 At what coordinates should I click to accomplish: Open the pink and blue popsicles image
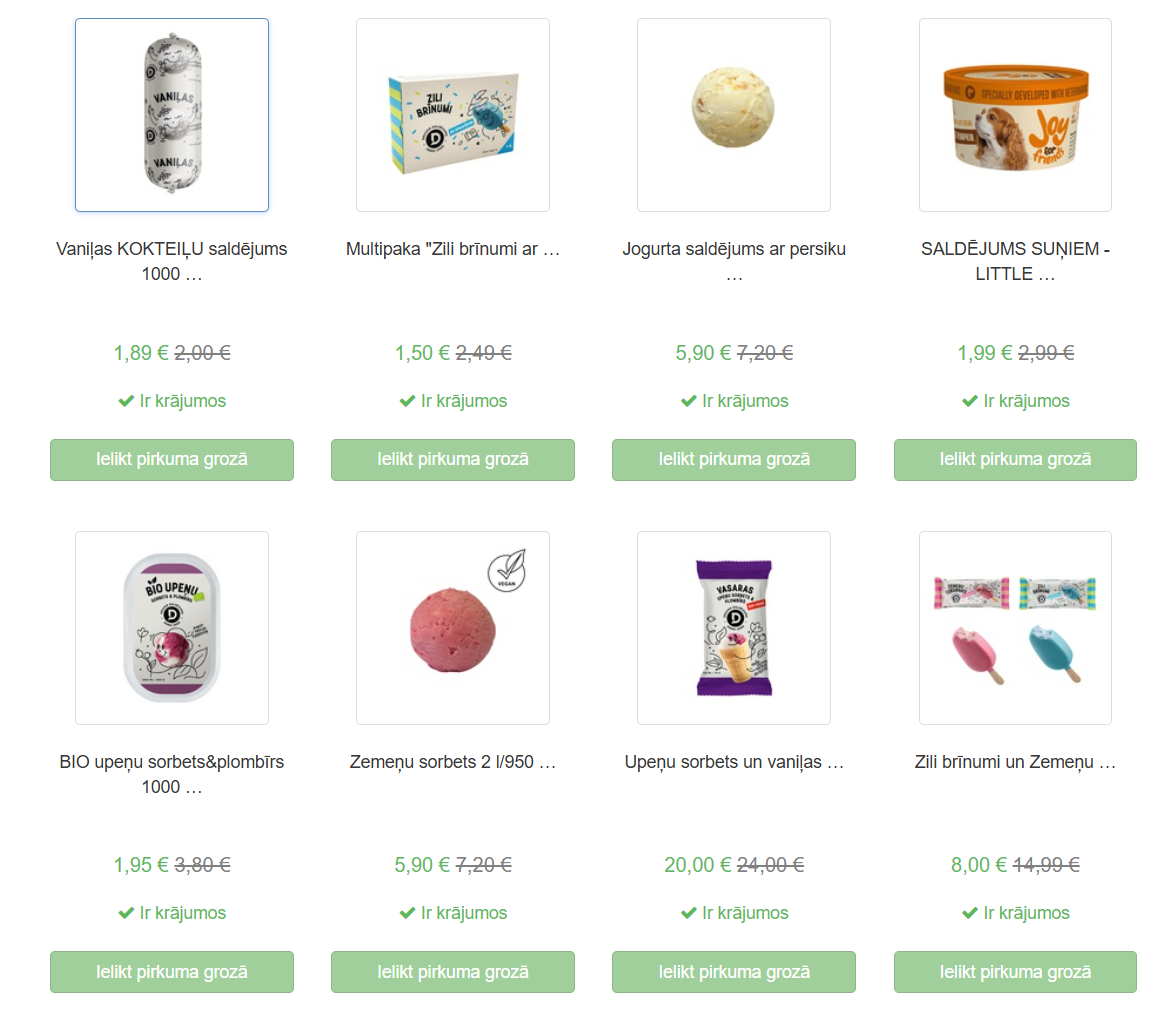click(x=1015, y=628)
